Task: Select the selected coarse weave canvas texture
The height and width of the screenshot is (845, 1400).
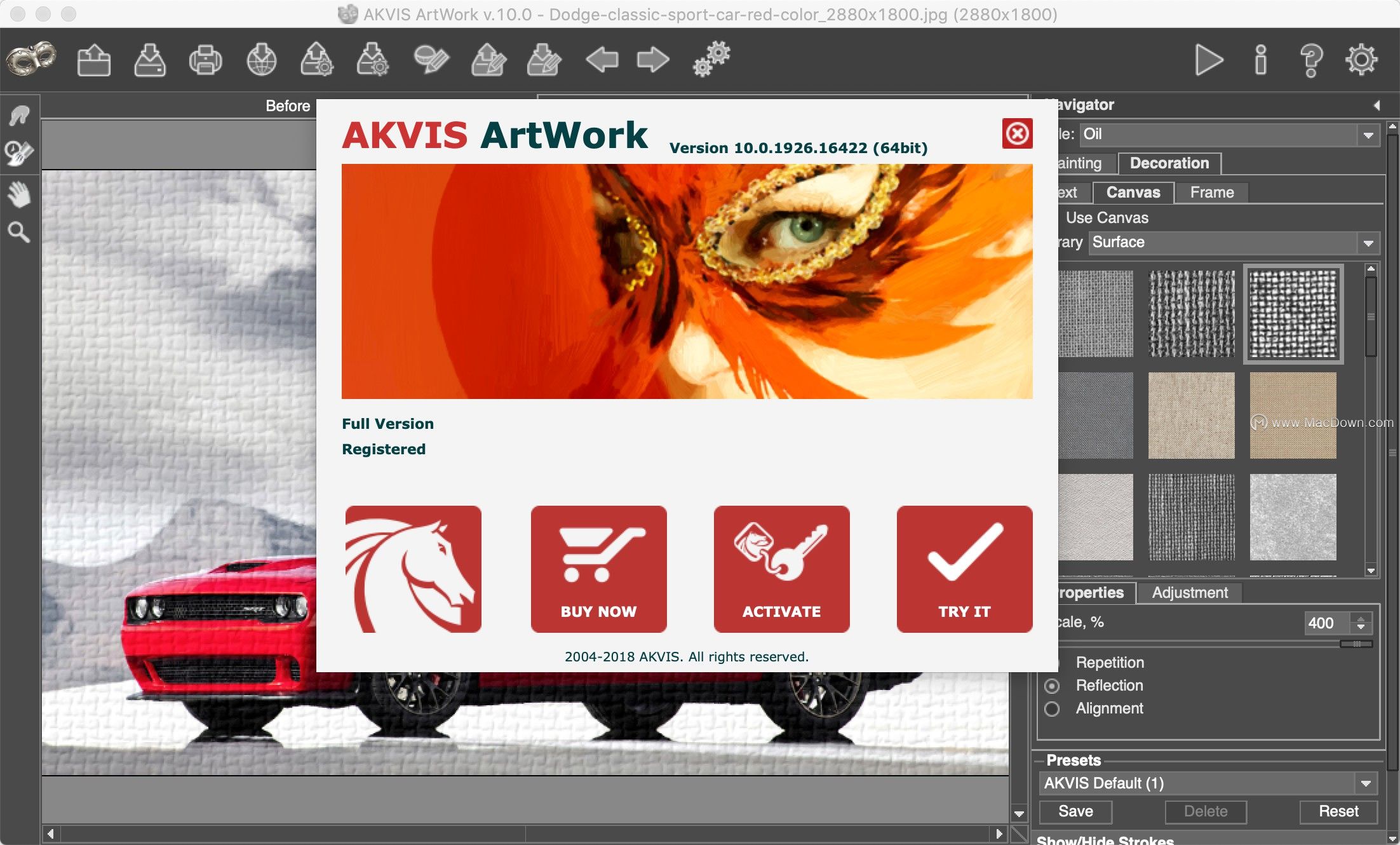Action: click(x=1293, y=314)
